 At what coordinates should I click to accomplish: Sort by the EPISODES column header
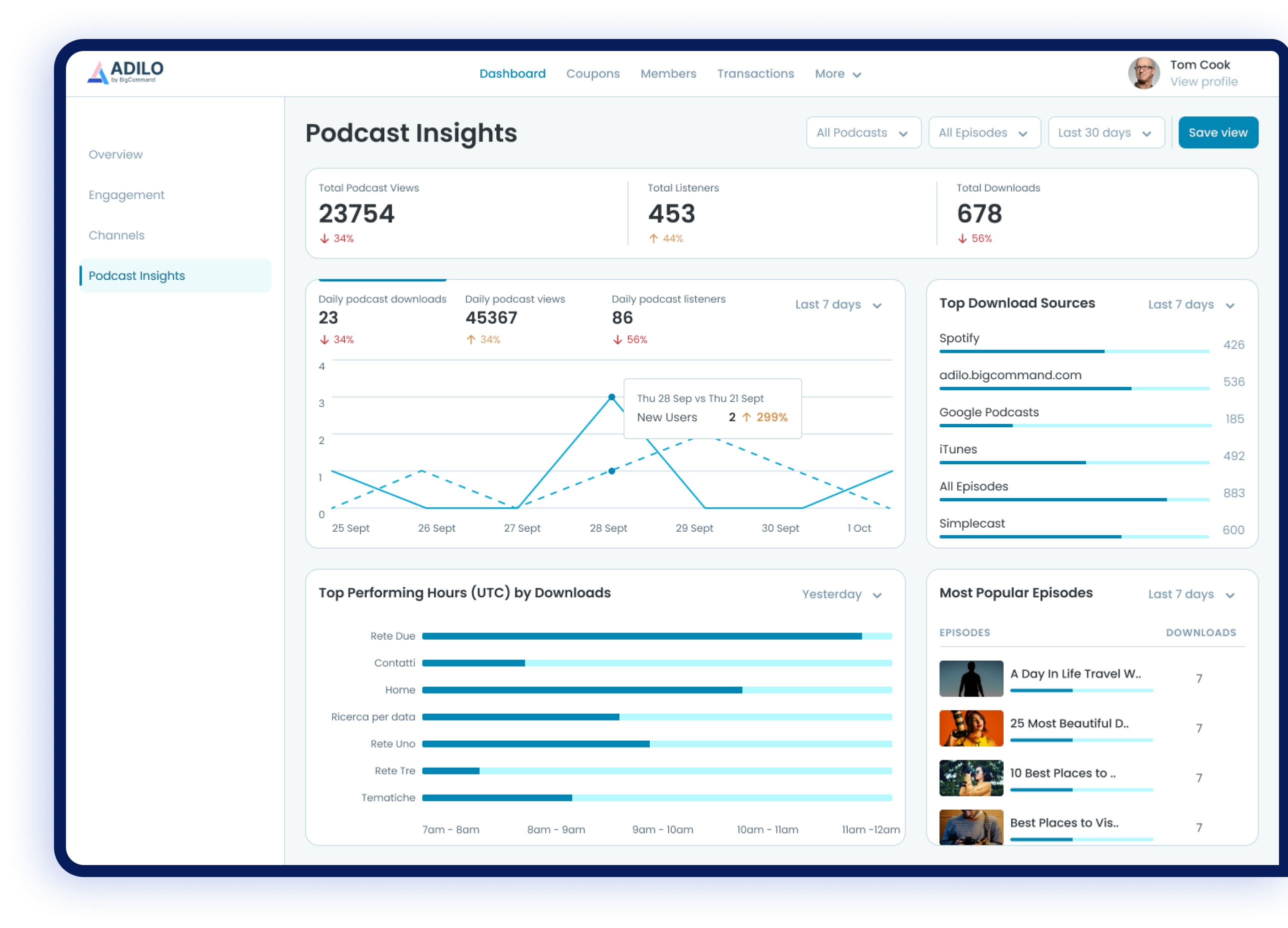coord(964,633)
